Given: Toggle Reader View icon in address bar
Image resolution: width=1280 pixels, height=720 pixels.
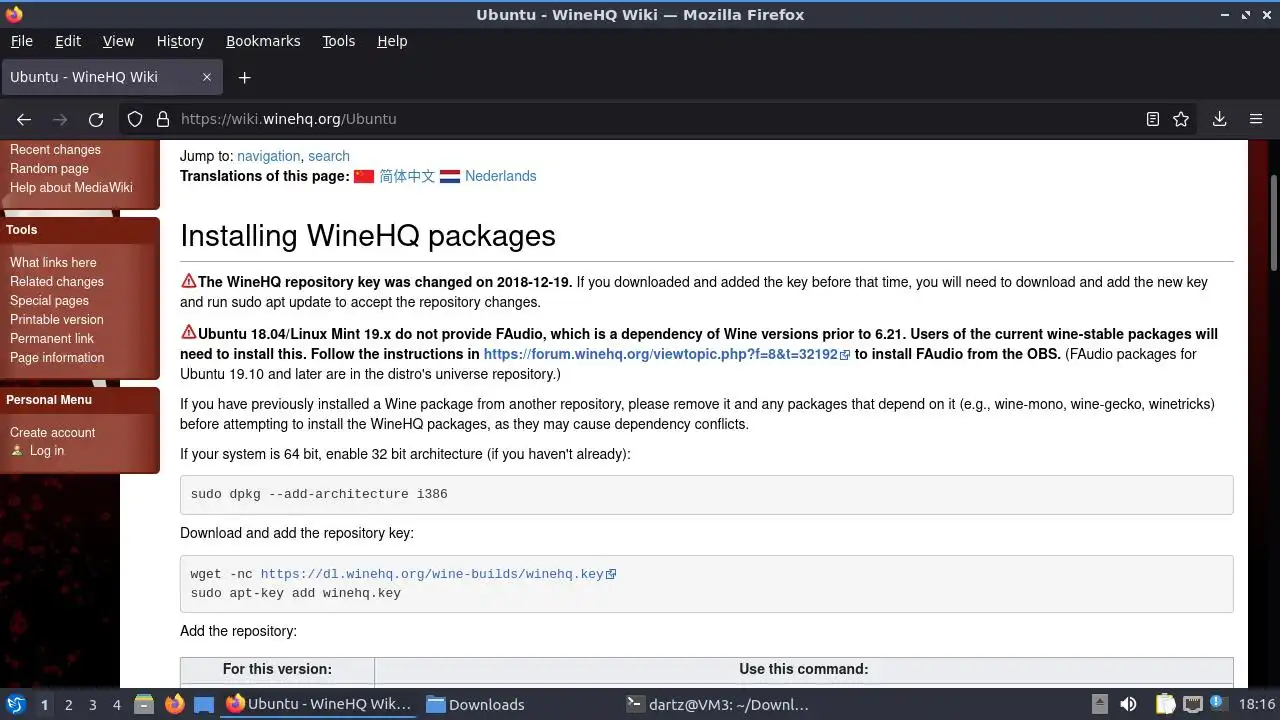Looking at the screenshot, I should click(1152, 119).
